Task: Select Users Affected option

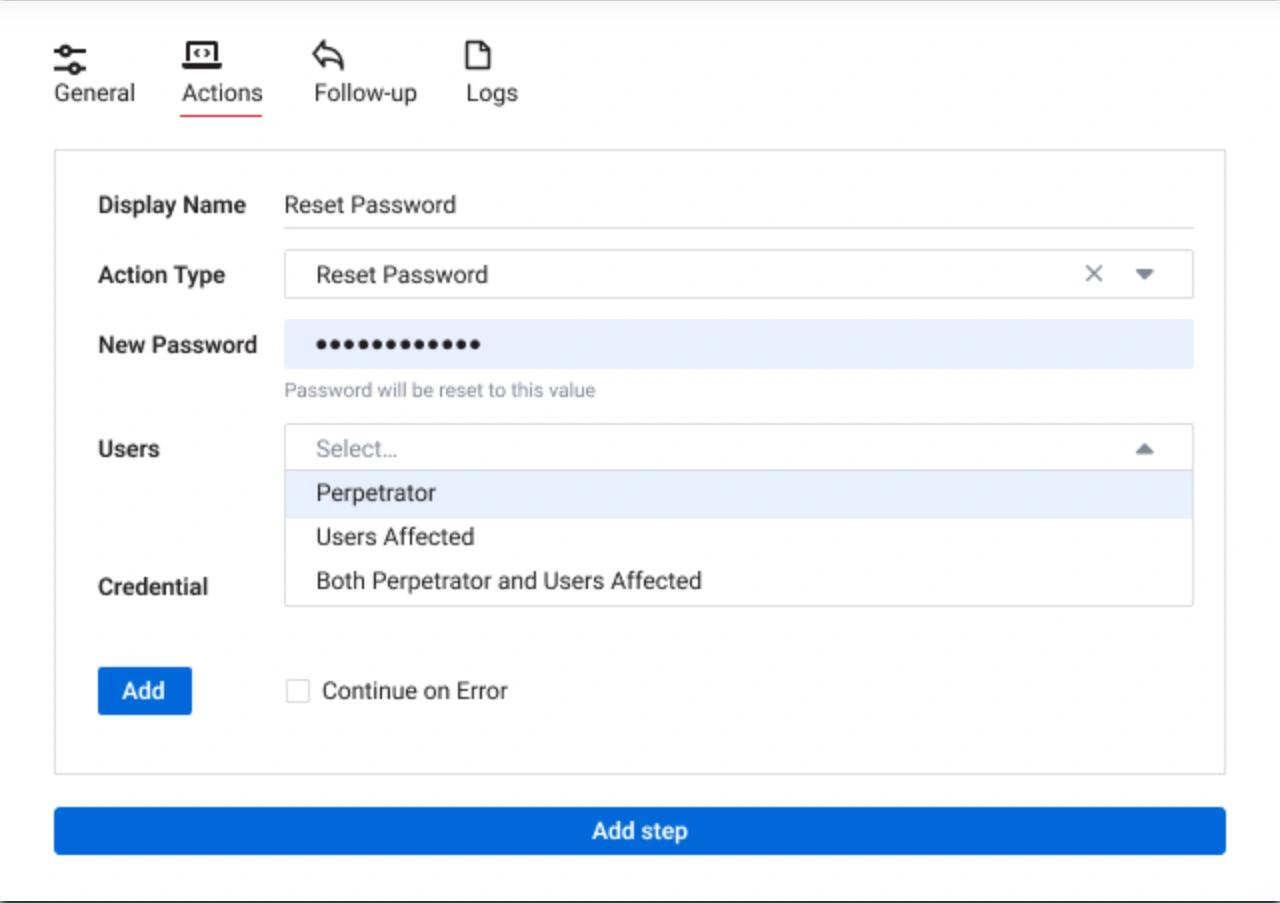Action: pyautogui.click(x=393, y=537)
